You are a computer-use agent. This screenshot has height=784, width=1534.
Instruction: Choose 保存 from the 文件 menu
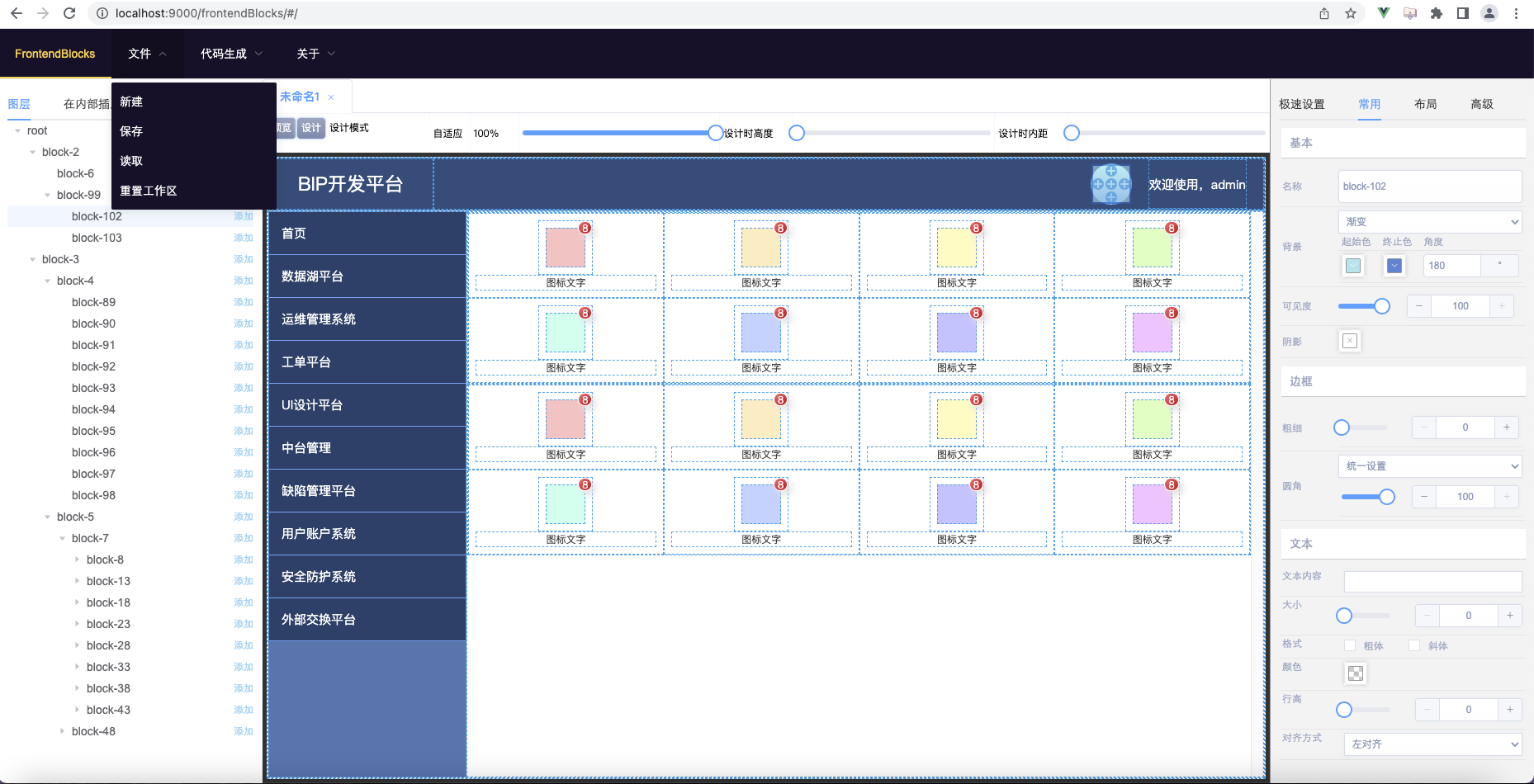coord(194,131)
